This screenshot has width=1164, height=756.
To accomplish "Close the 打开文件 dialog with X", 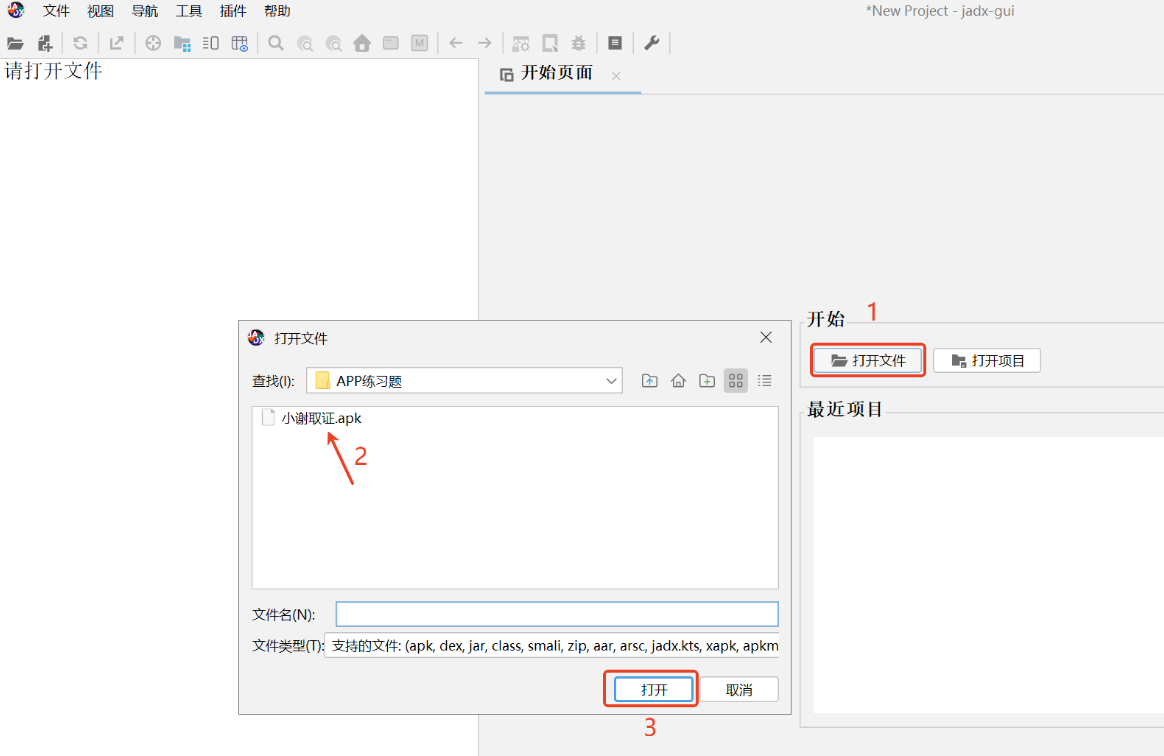I will click(766, 338).
